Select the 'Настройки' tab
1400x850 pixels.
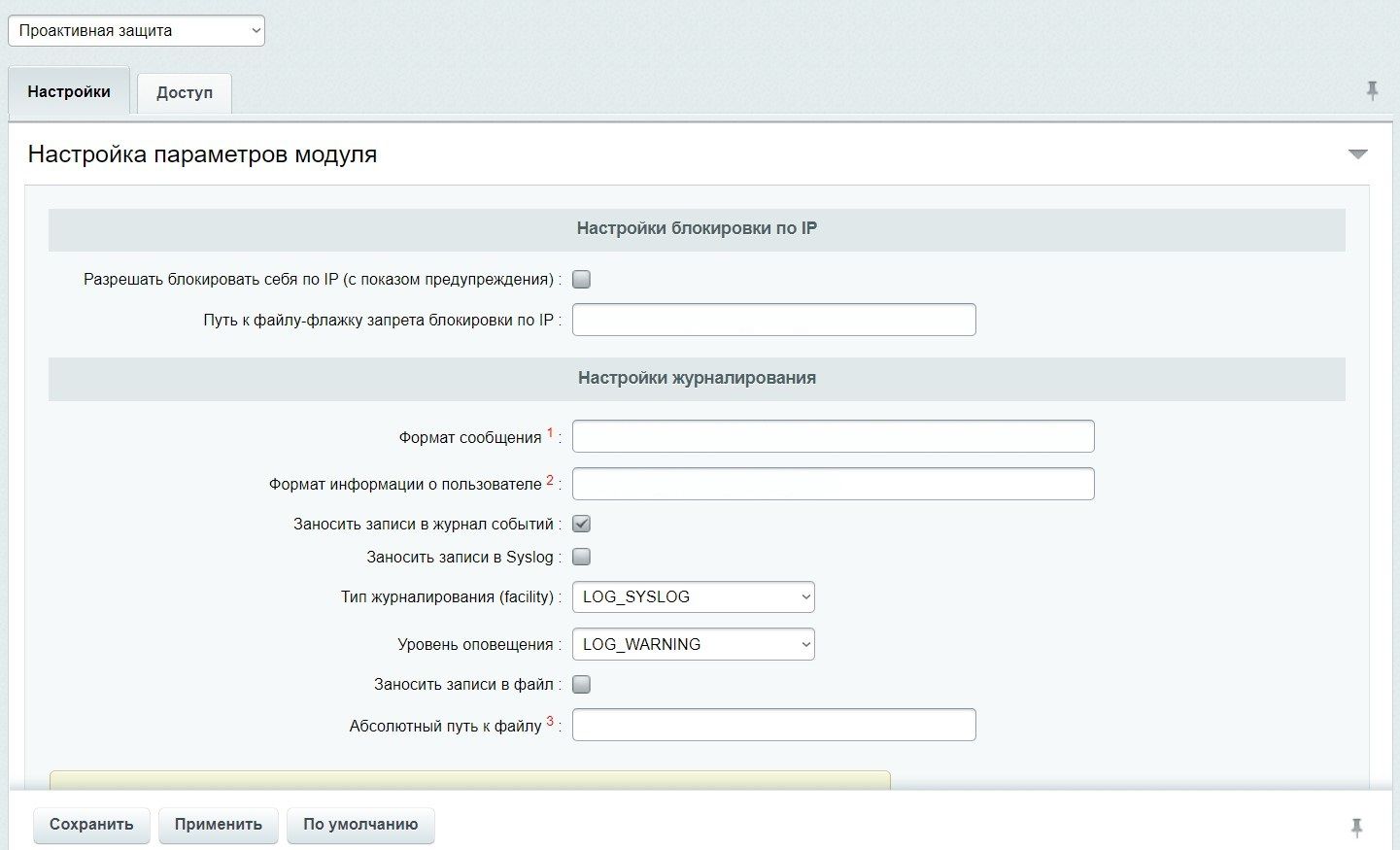pos(69,92)
